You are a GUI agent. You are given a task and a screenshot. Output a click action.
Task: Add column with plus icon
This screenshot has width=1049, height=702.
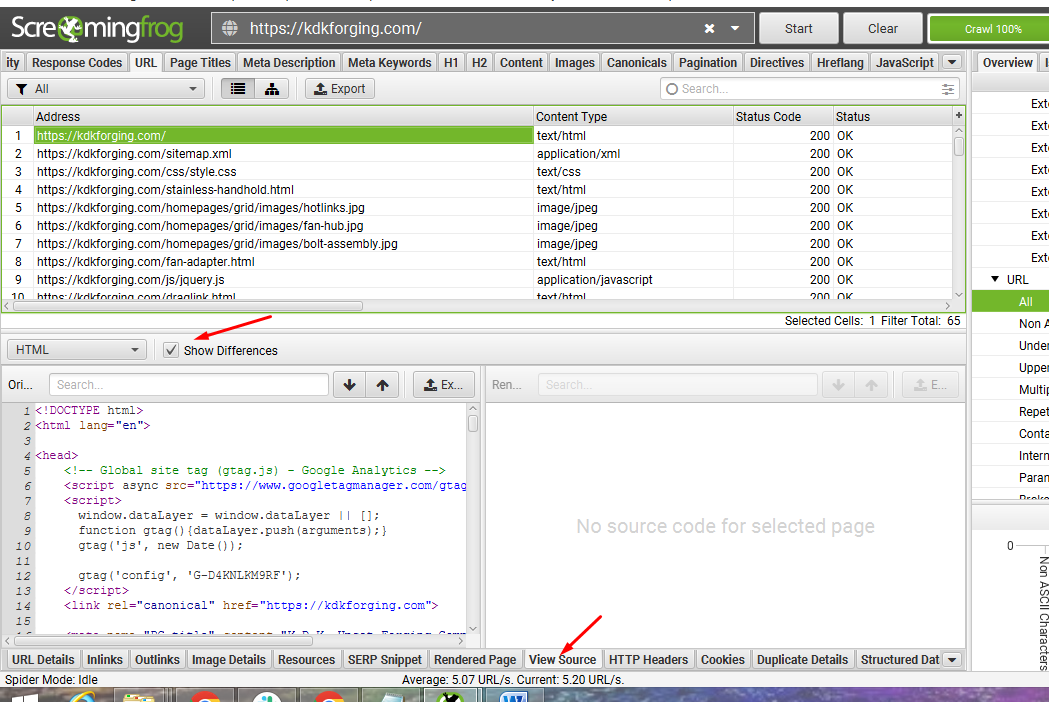(959, 115)
